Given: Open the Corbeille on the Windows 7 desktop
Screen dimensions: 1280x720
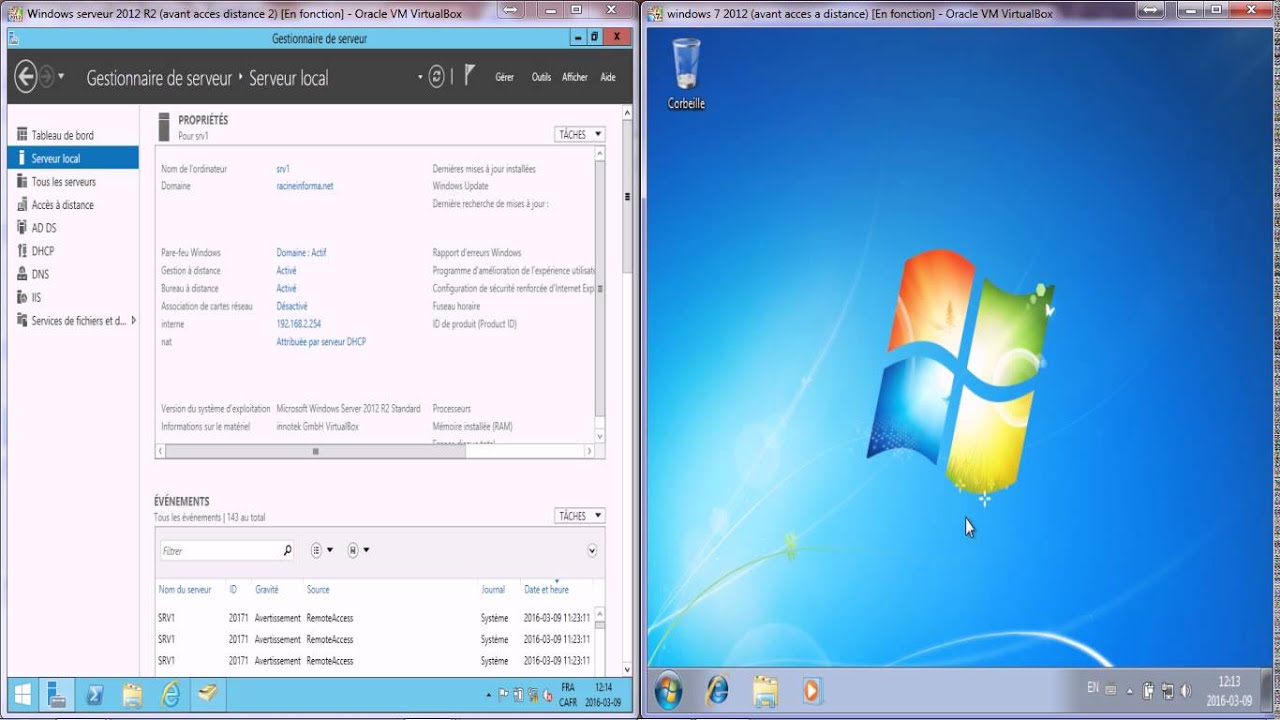Looking at the screenshot, I should click(x=686, y=73).
